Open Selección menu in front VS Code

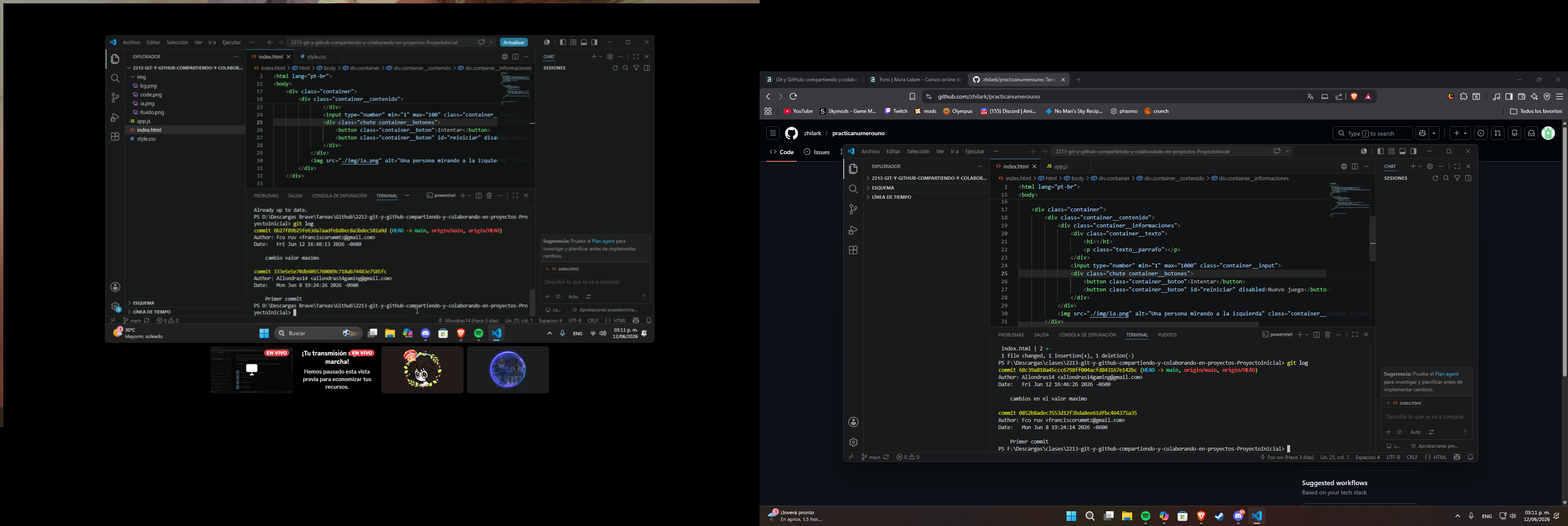click(918, 152)
